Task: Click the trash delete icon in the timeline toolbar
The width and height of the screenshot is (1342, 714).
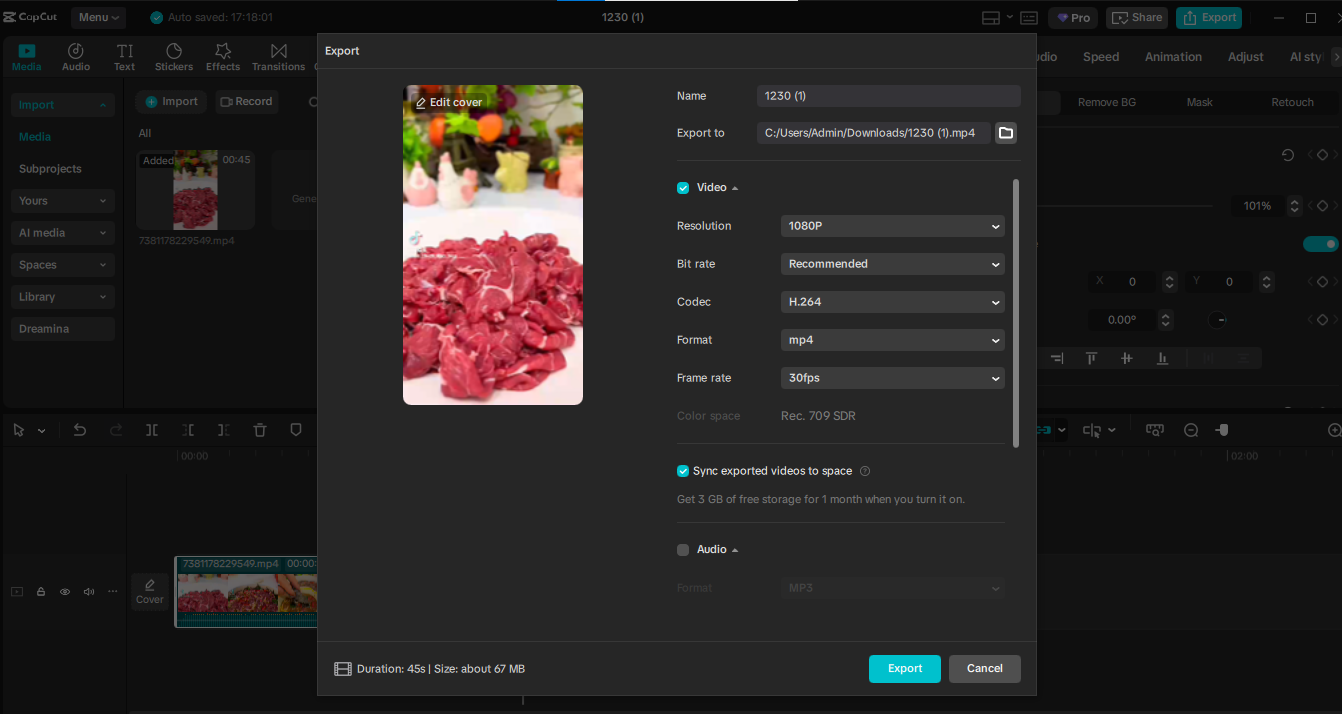Action: pyautogui.click(x=260, y=430)
